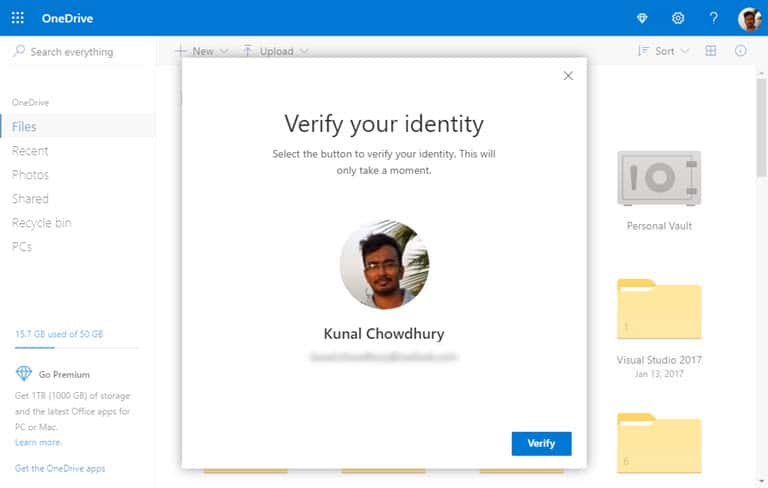Click the vertical scrollbar thumb
This screenshot has width=768, height=488.
[x=761, y=127]
